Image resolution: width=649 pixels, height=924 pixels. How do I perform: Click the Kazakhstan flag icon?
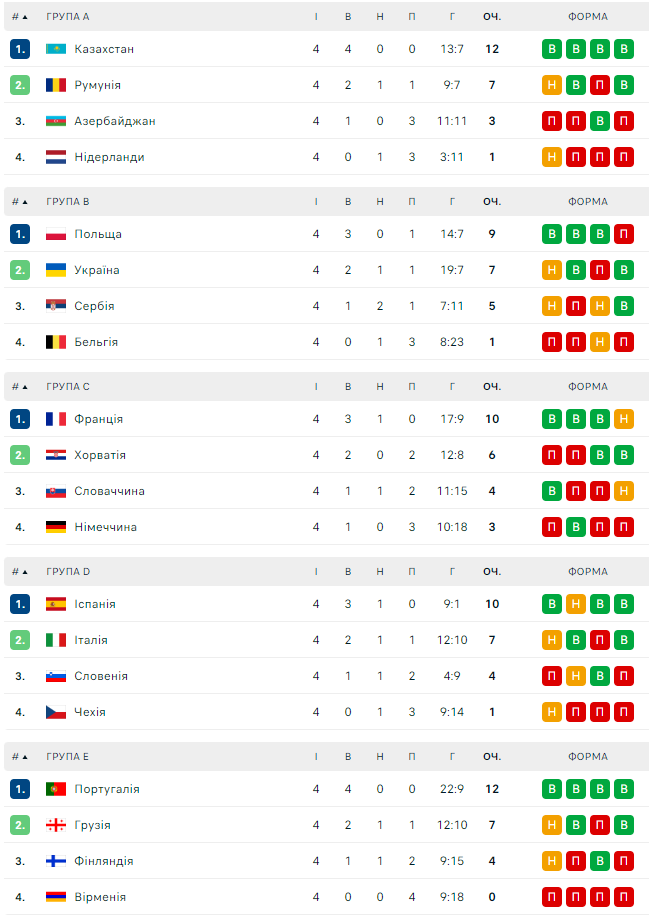click(56, 49)
